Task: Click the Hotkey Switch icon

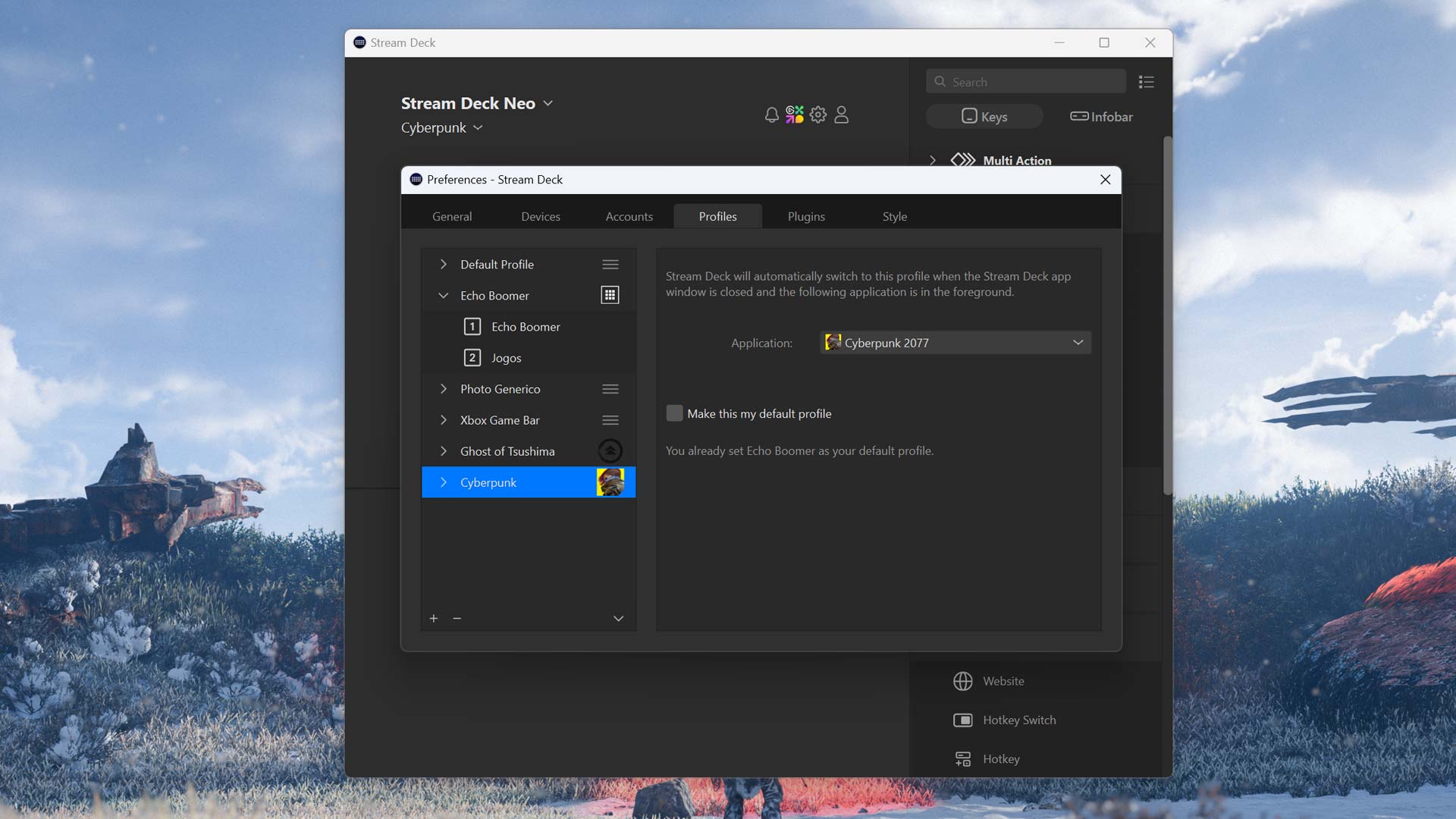Action: tap(962, 720)
